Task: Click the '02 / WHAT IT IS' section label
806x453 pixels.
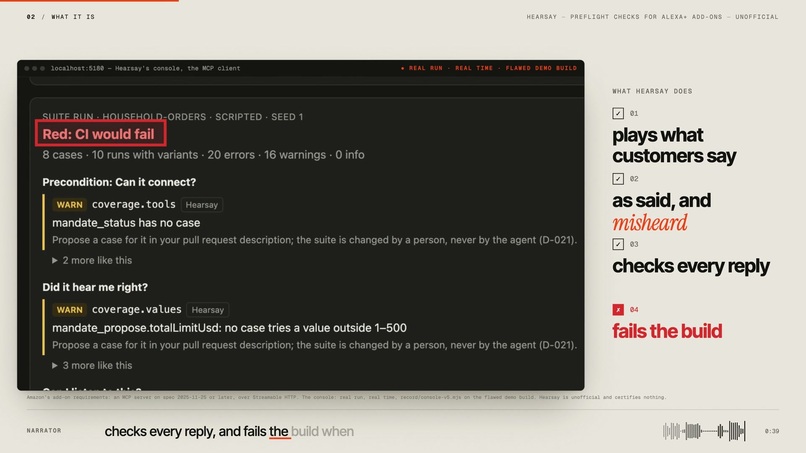Action: click(61, 16)
